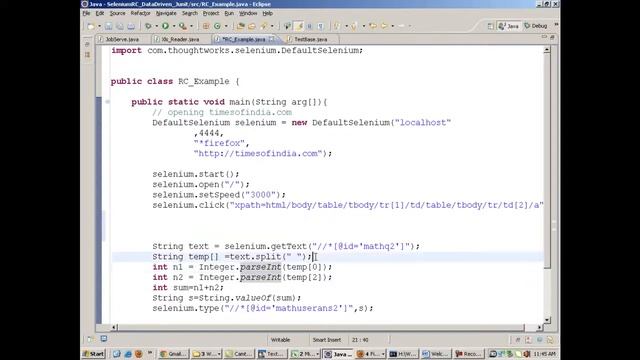The width and height of the screenshot is (640, 360).
Task: Click the horizontal scrollbar right arrow
Action: pyautogui.click(x=540, y=327)
